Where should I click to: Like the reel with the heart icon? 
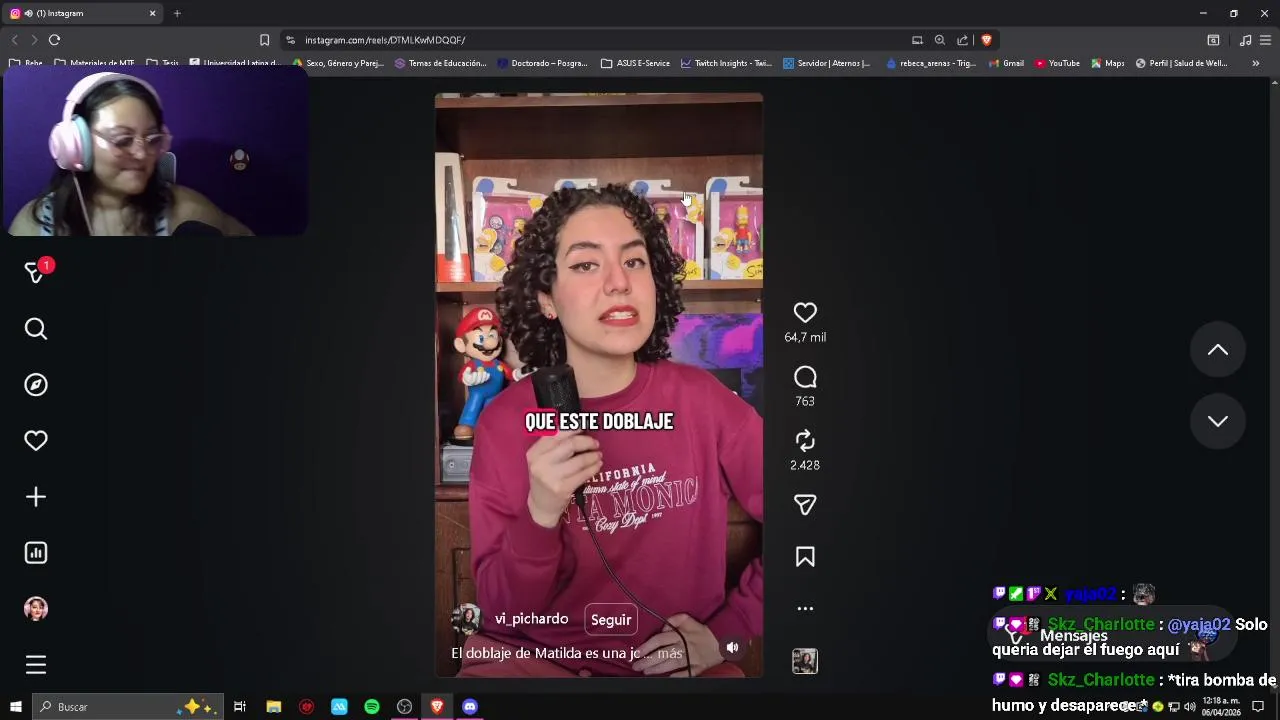click(805, 313)
